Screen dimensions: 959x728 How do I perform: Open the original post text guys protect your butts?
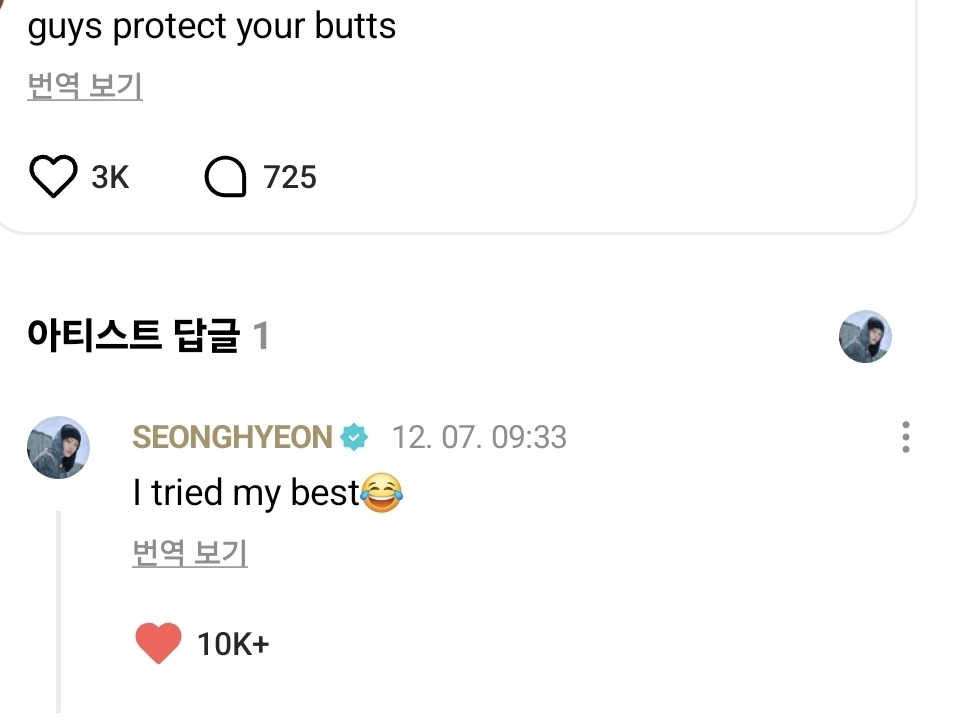(x=212, y=26)
